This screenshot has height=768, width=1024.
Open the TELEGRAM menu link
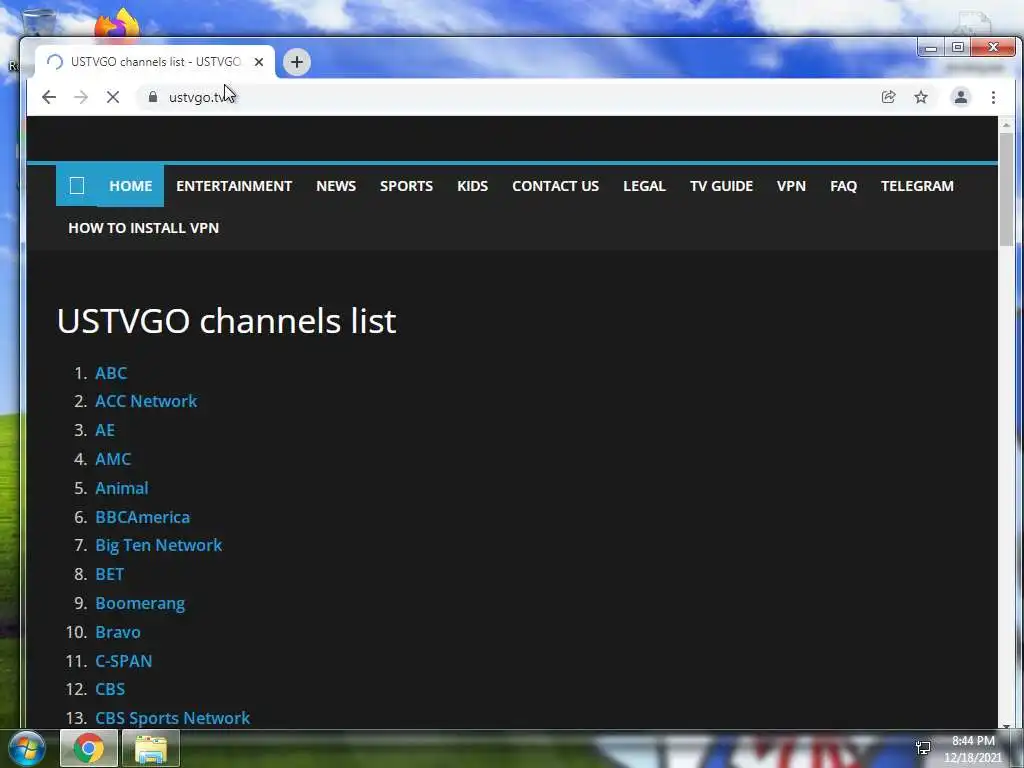[917, 185]
